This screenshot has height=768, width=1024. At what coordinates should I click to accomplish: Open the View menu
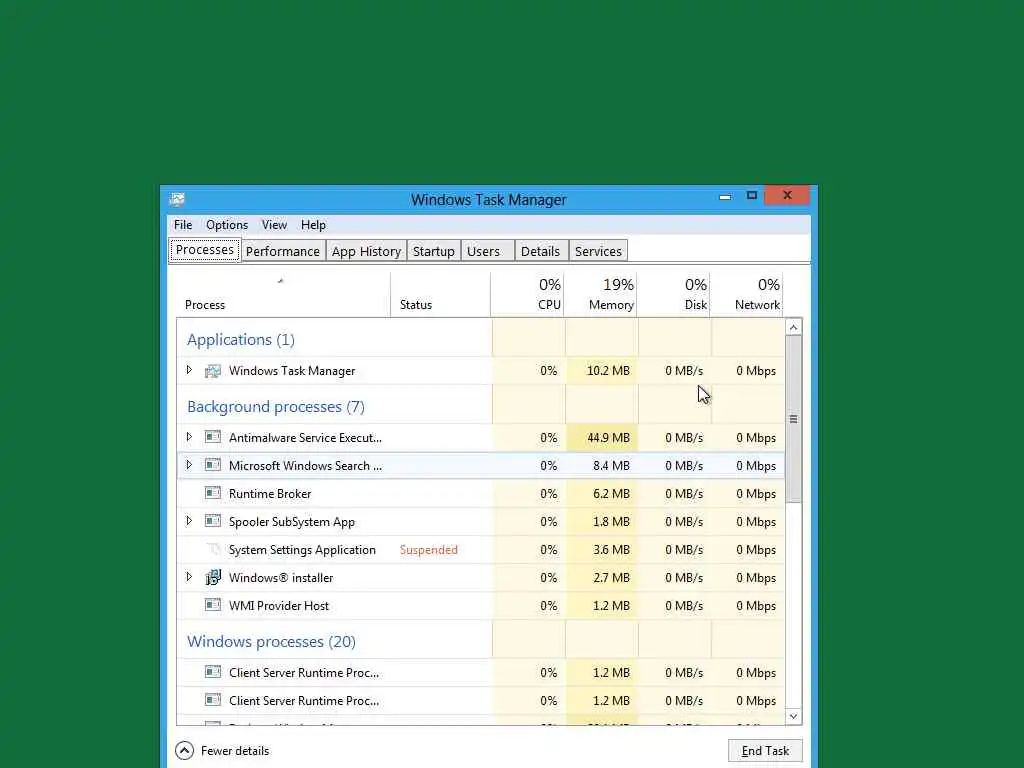click(274, 225)
